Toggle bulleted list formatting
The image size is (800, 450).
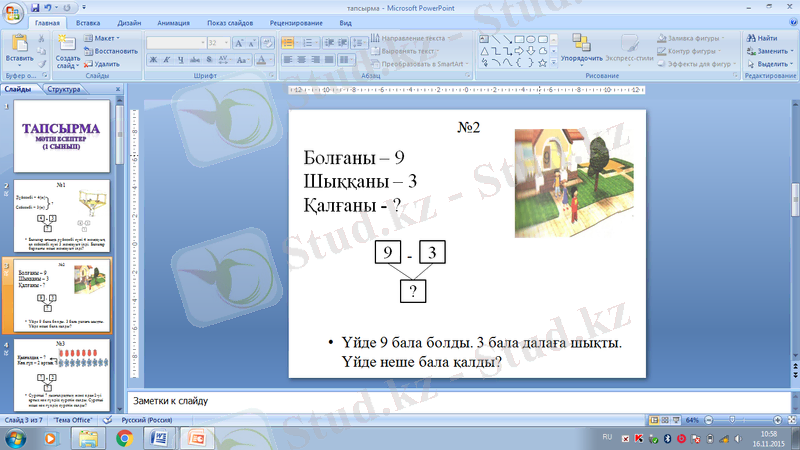288,42
